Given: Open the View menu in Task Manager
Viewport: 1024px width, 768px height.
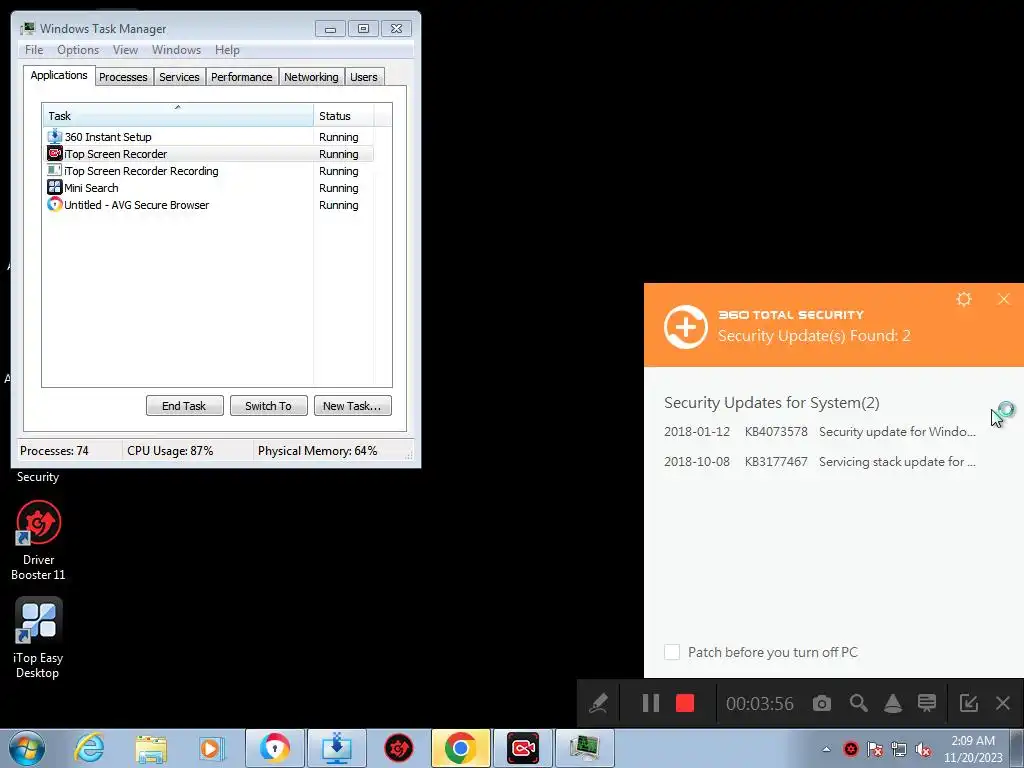Looking at the screenshot, I should click(x=125, y=50).
